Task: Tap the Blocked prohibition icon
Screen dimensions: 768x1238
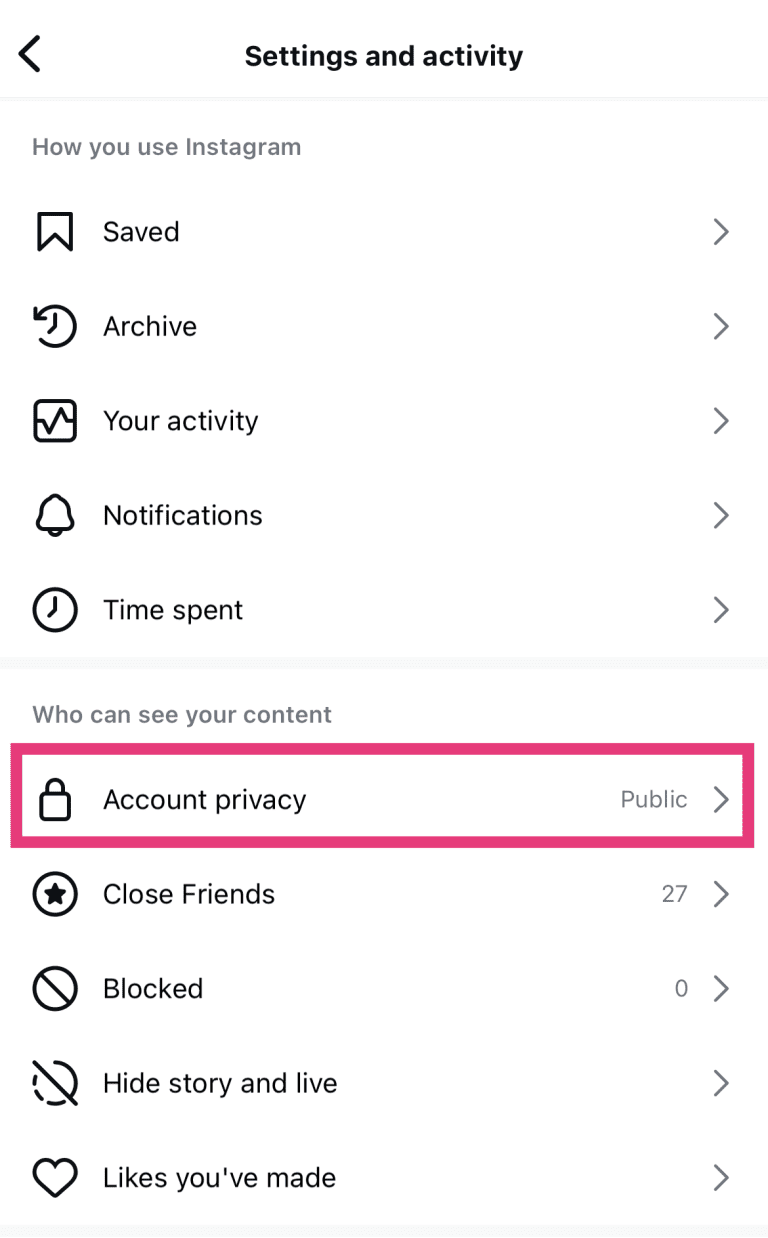Action: tap(55, 988)
